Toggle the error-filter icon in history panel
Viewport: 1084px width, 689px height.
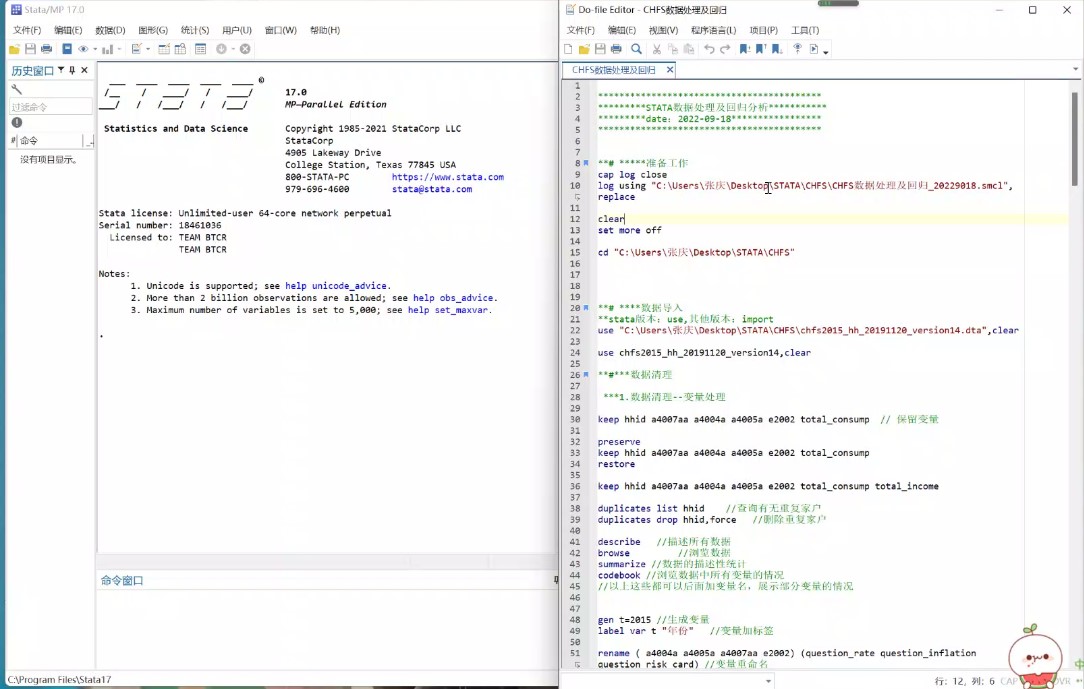(17, 123)
